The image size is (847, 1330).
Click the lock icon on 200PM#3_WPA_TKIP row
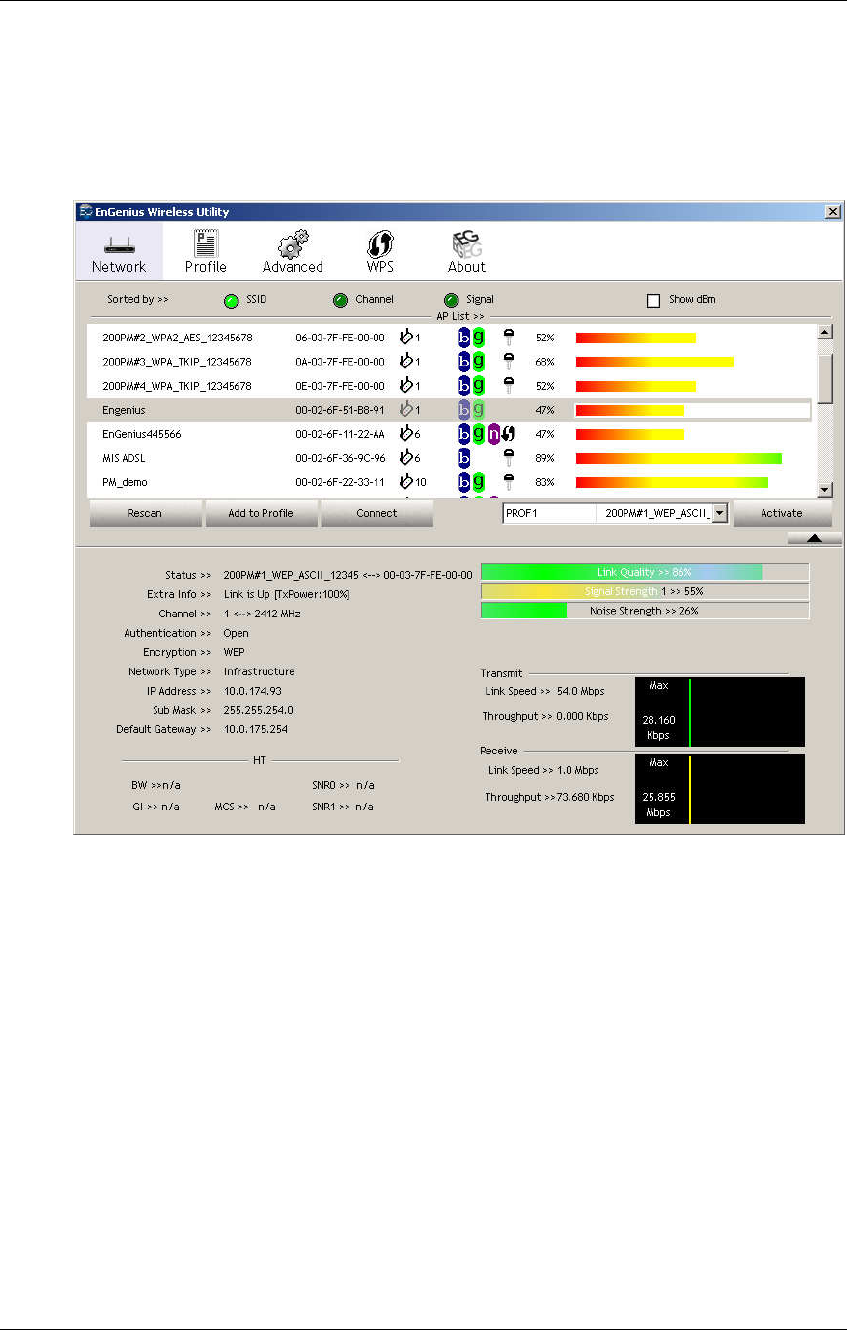click(x=509, y=362)
